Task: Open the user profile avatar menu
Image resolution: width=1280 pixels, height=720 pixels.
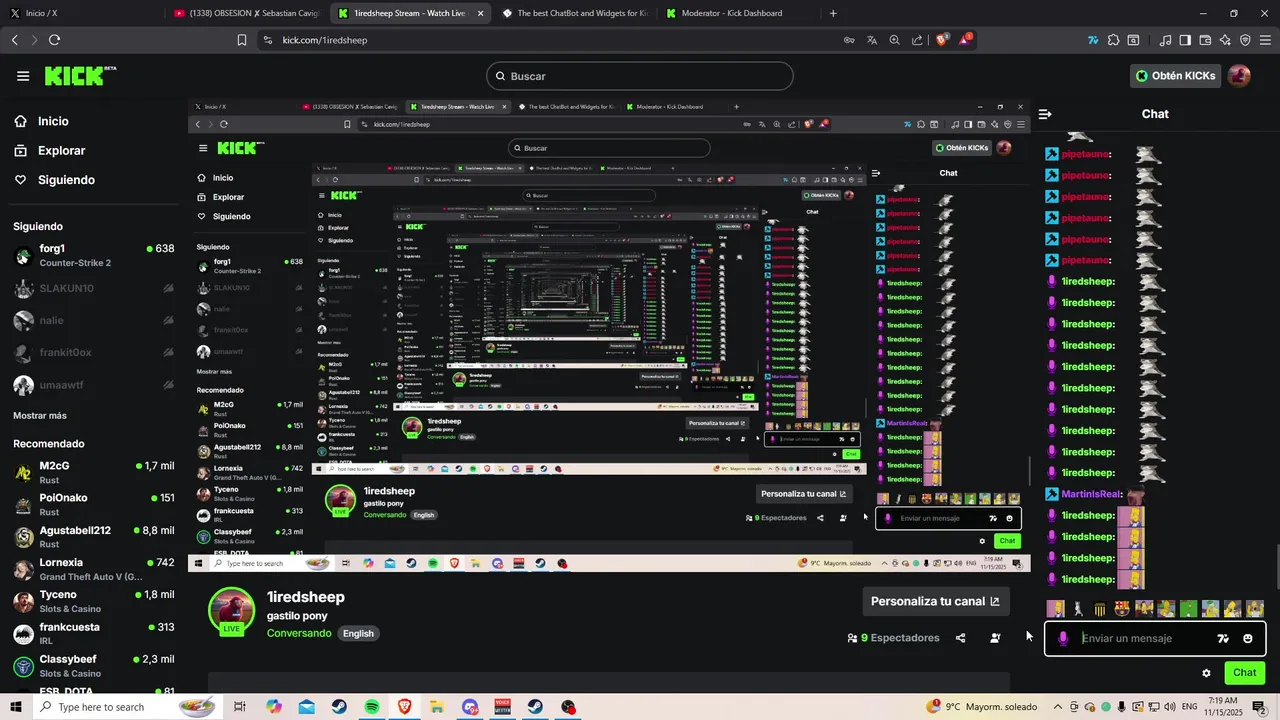Action: (x=1239, y=76)
